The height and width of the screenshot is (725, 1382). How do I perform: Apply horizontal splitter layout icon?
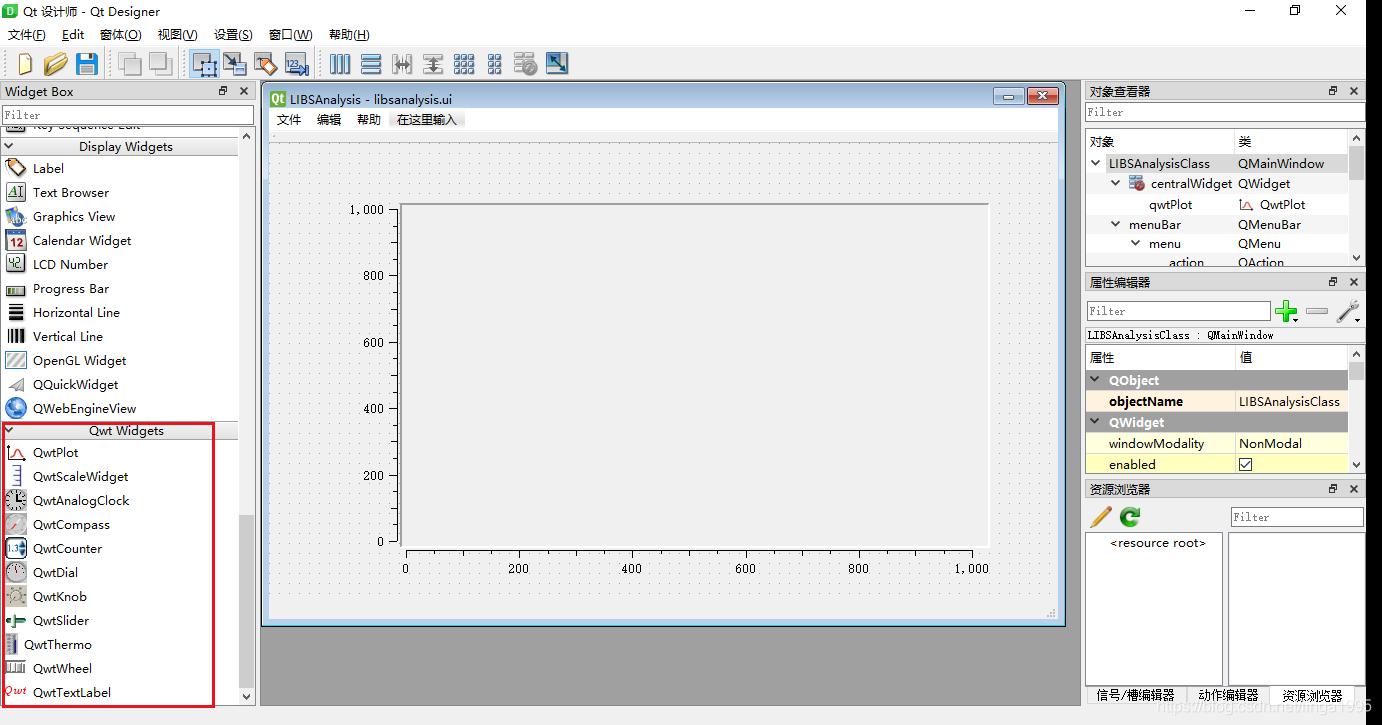coord(402,64)
